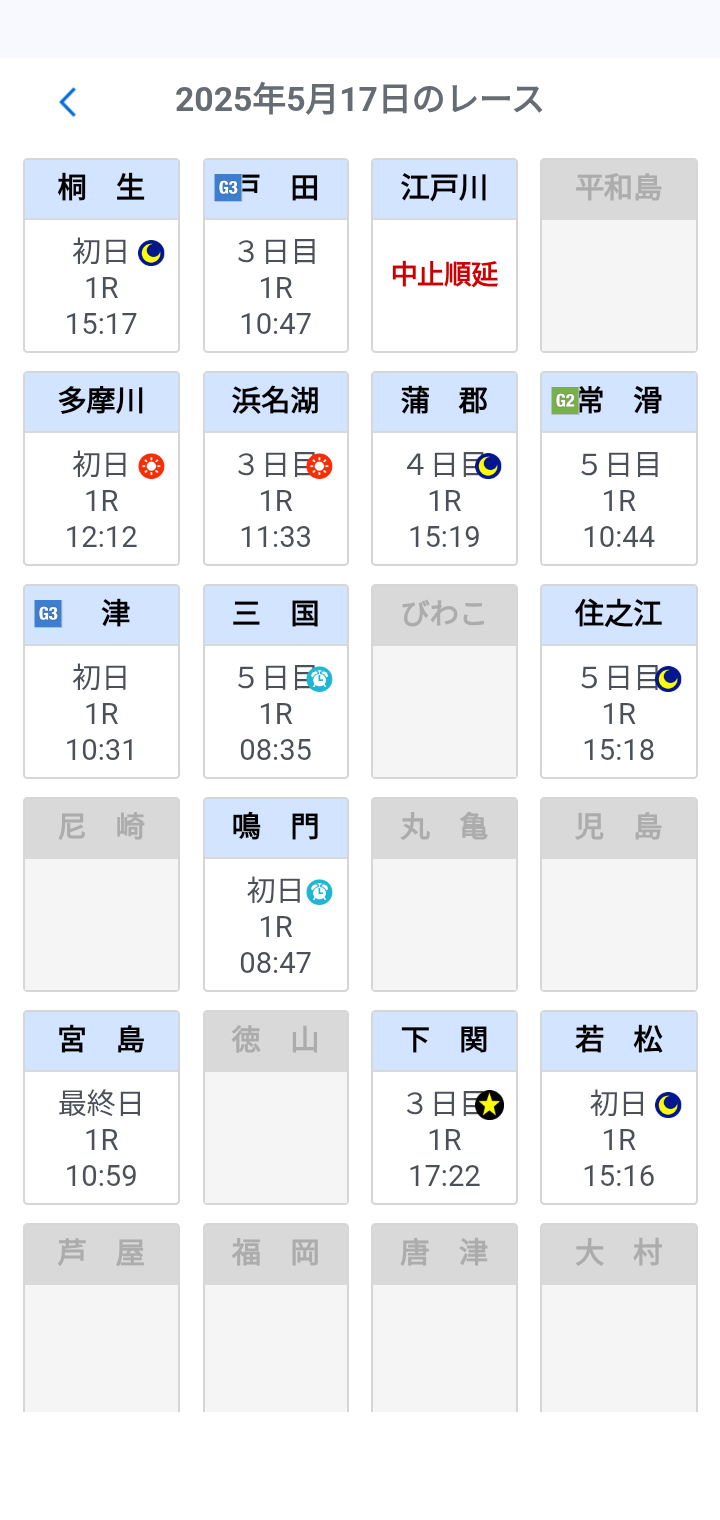Tap the G3 badge on 津

(x=48, y=614)
